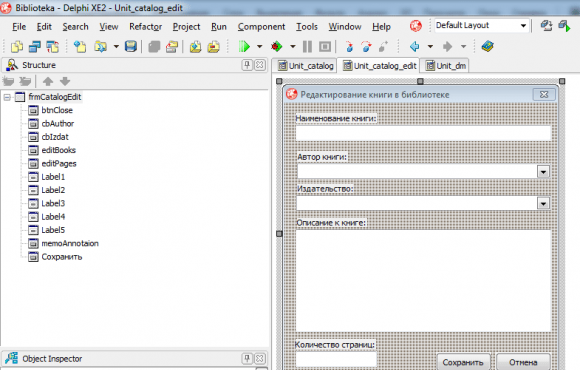
Task: Click the green Run arrow icon
Action: [244, 47]
